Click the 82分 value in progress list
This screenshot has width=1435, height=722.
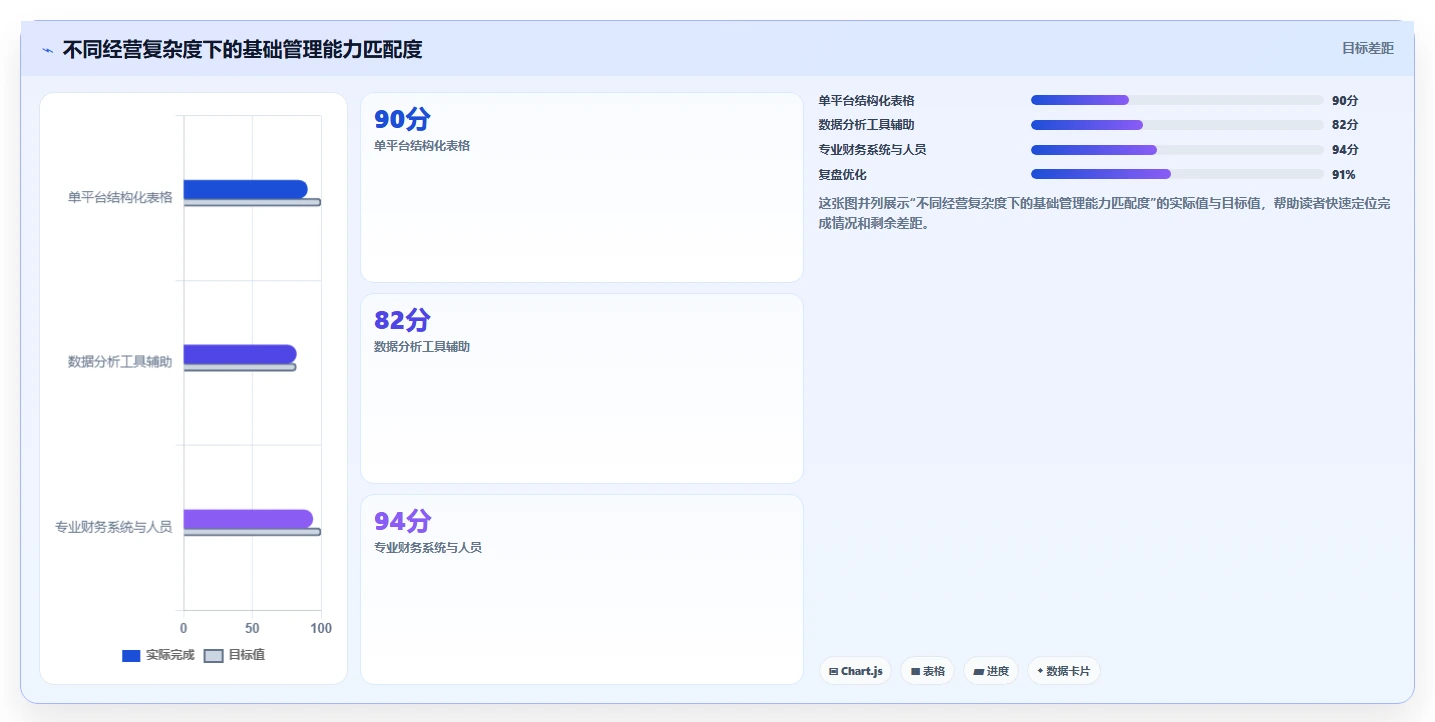tap(1345, 125)
